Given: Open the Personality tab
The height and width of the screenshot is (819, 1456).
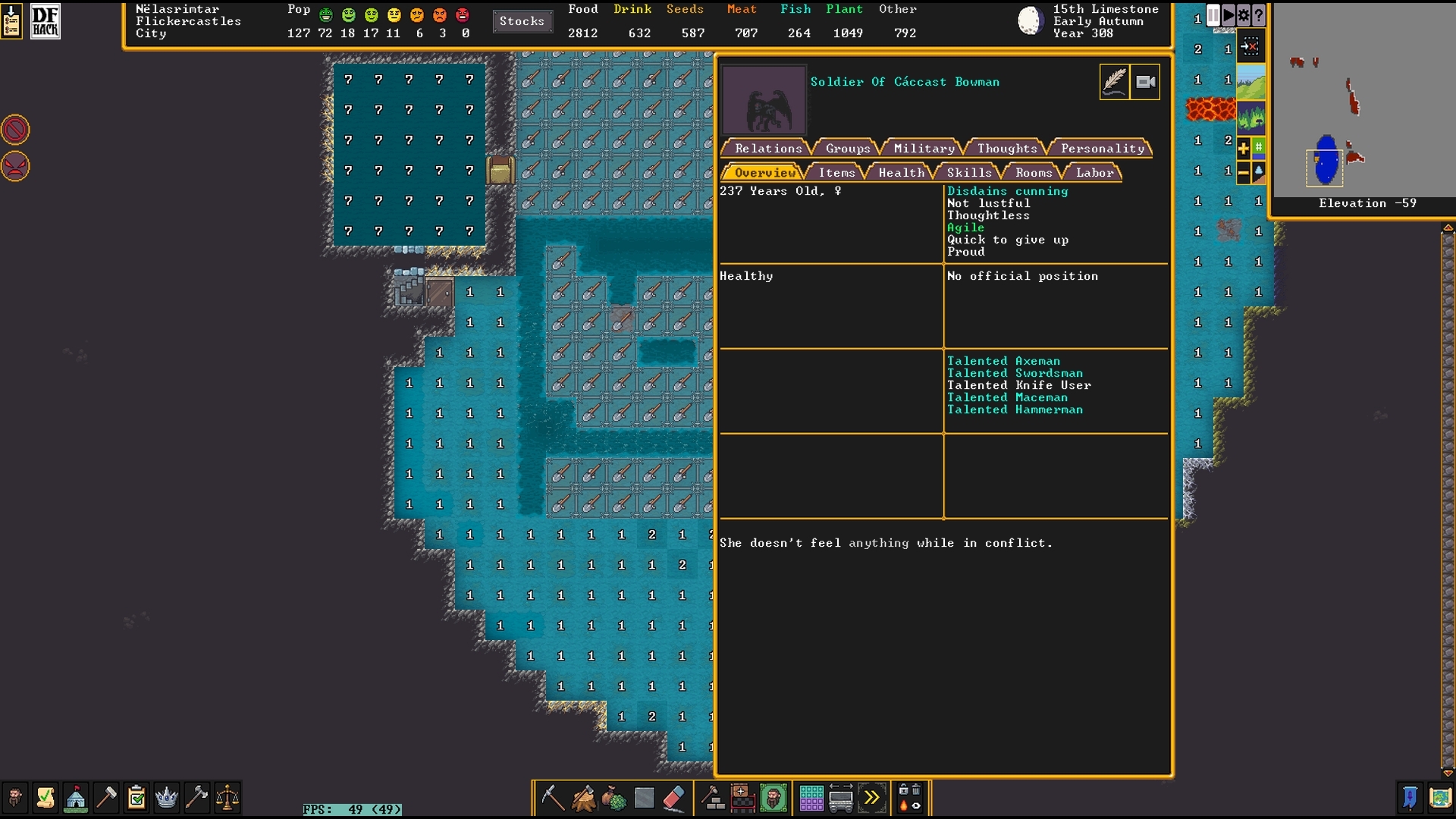Looking at the screenshot, I should [1102, 149].
